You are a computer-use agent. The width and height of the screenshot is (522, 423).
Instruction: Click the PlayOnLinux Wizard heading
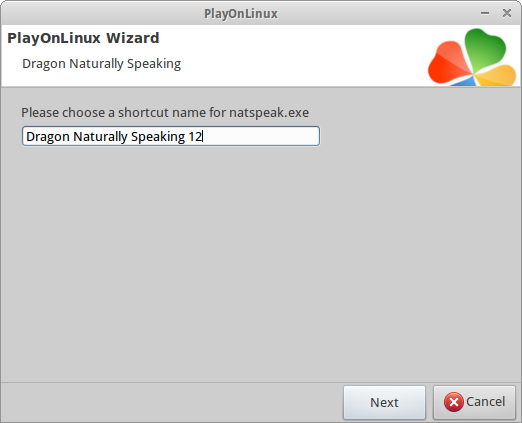click(x=83, y=38)
